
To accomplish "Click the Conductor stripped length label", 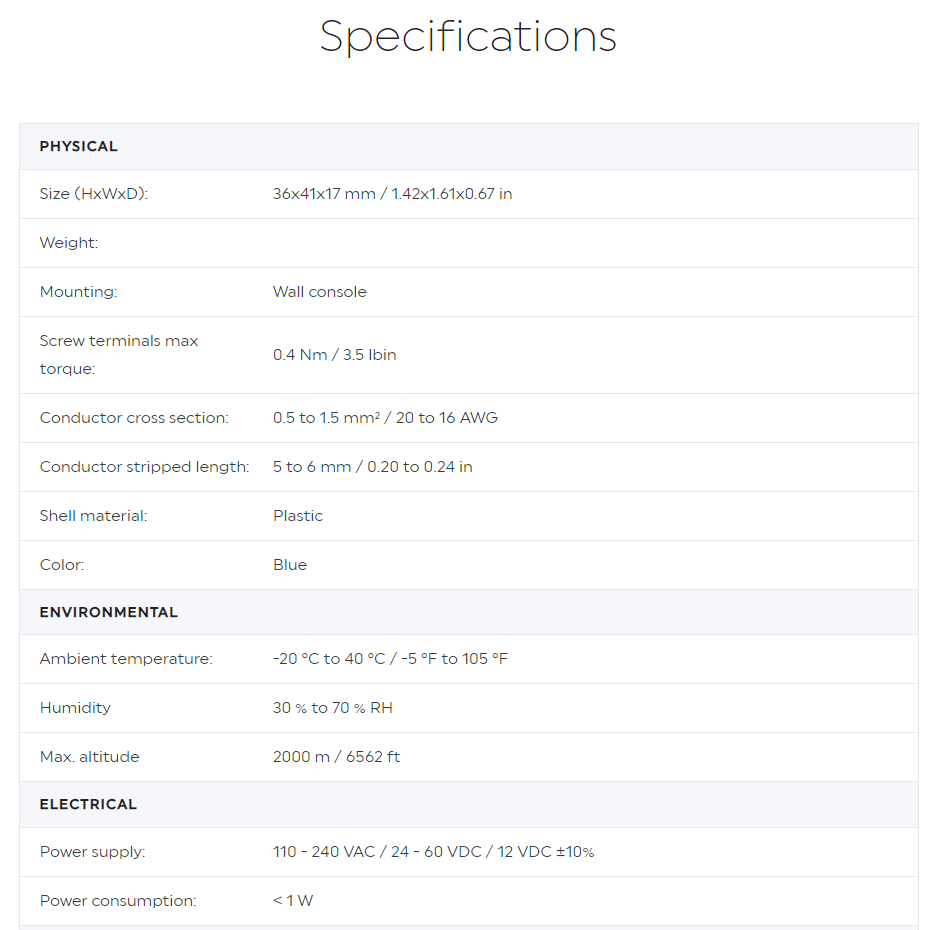I will (x=144, y=467).
